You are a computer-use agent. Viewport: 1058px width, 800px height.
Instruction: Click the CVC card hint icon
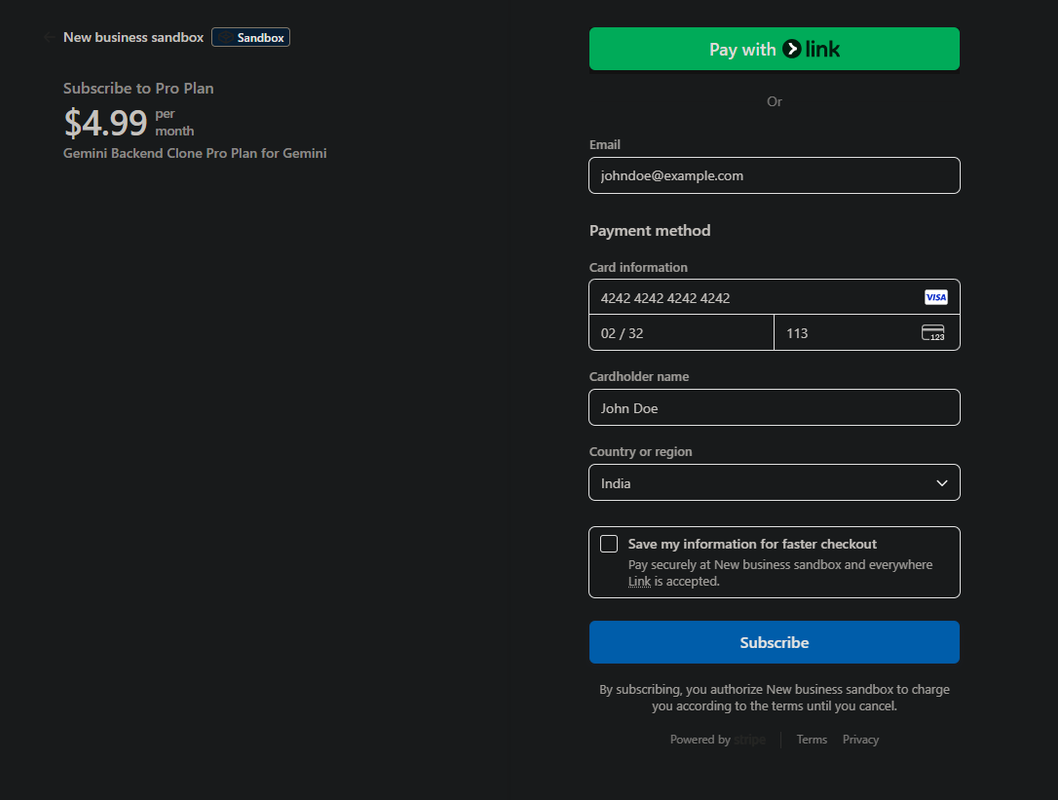click(x=933, y=333)
